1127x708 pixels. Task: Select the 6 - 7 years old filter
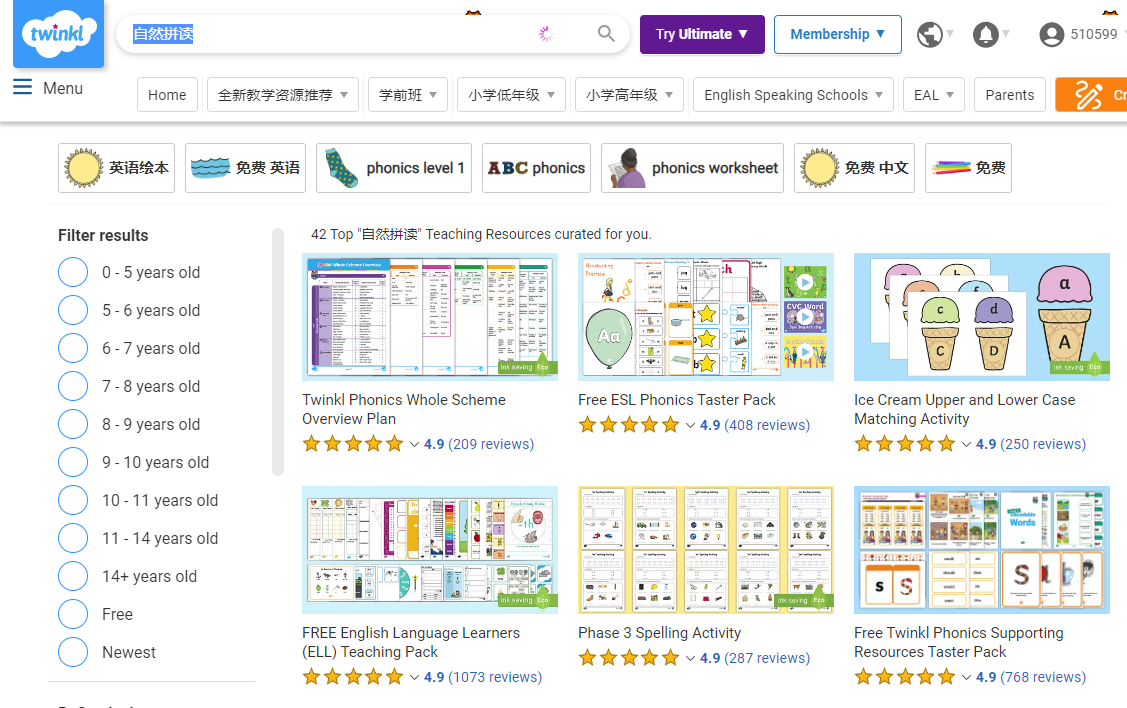point(73,349)
